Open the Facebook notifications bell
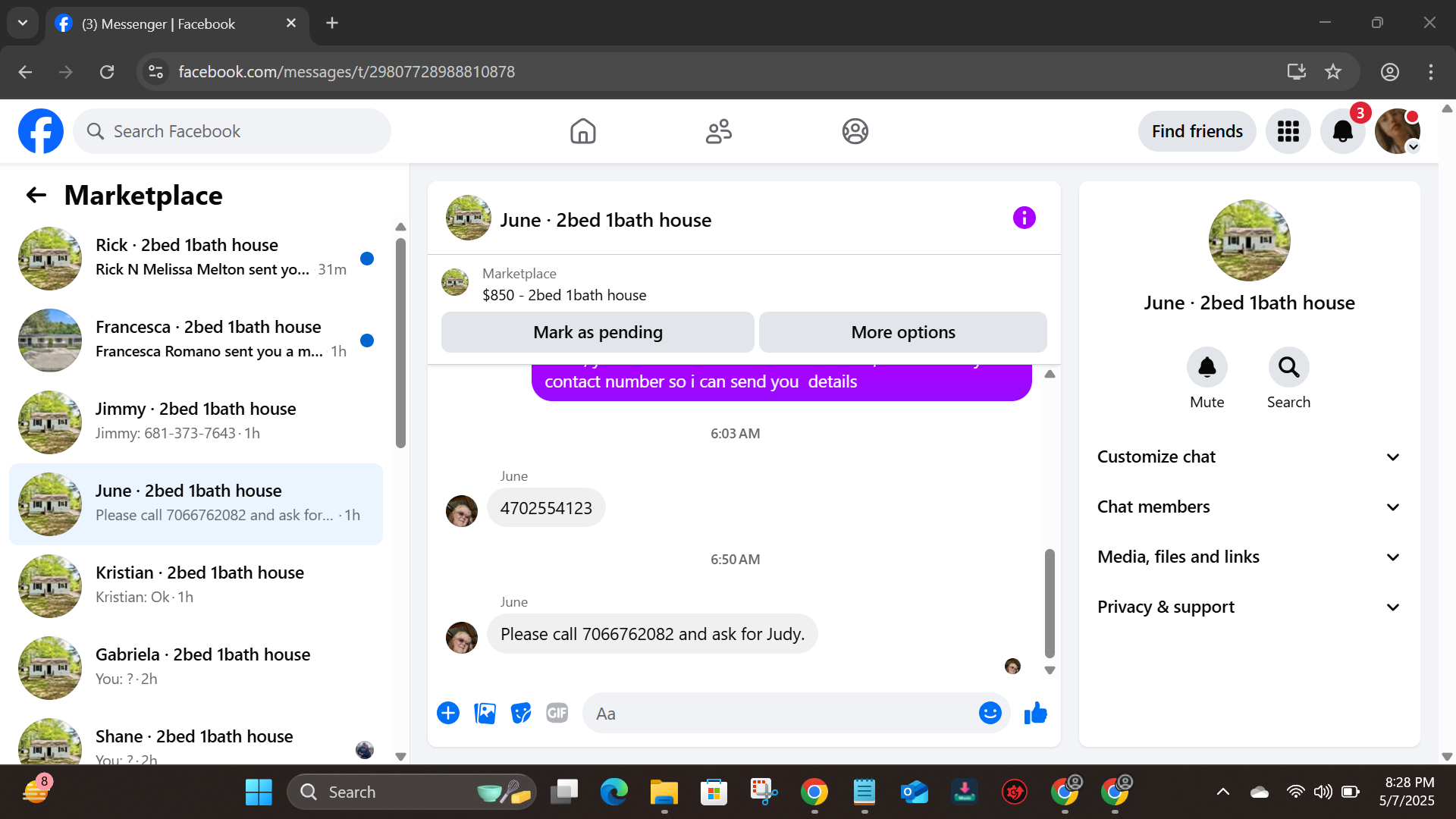 pyautogui.click(x=1342, y=131)
